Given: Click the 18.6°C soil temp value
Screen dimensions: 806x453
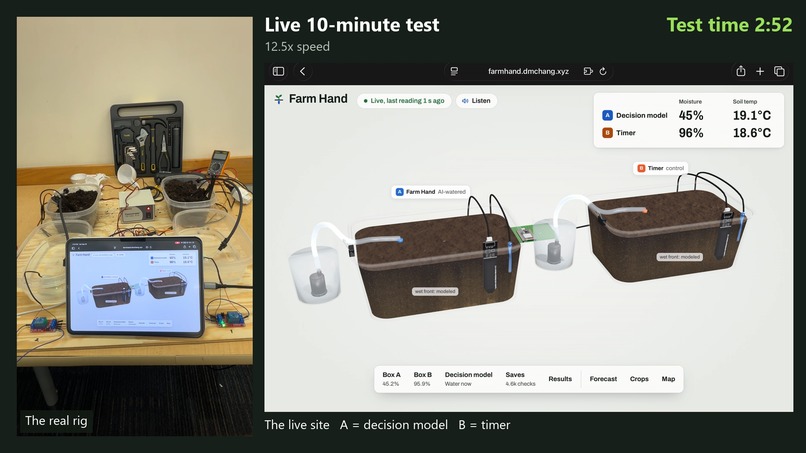Looking at the screenshot, I should click(752, 133).
